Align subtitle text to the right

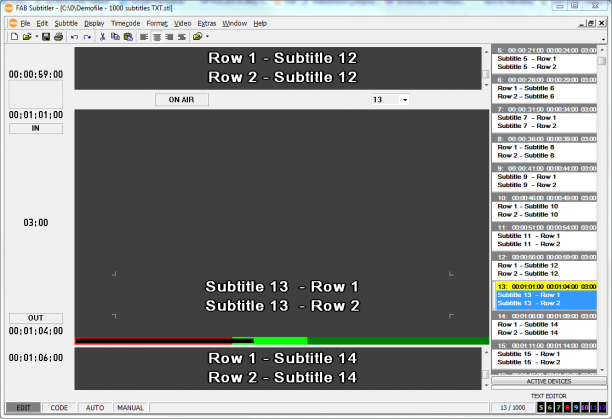[169, 37]
